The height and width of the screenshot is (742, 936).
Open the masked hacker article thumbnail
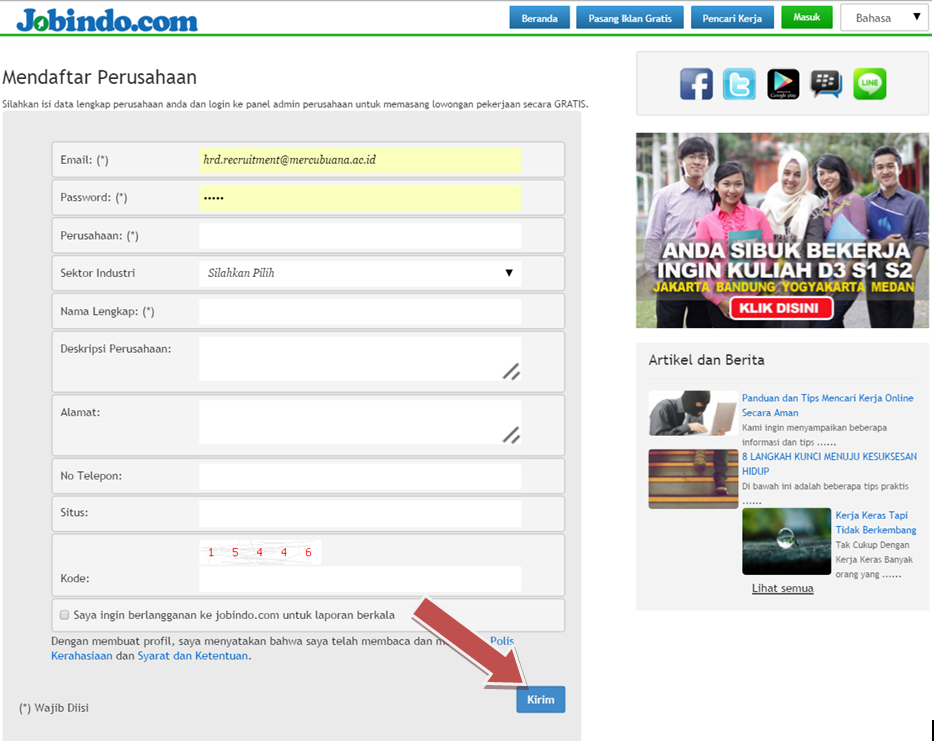point(693,413)
